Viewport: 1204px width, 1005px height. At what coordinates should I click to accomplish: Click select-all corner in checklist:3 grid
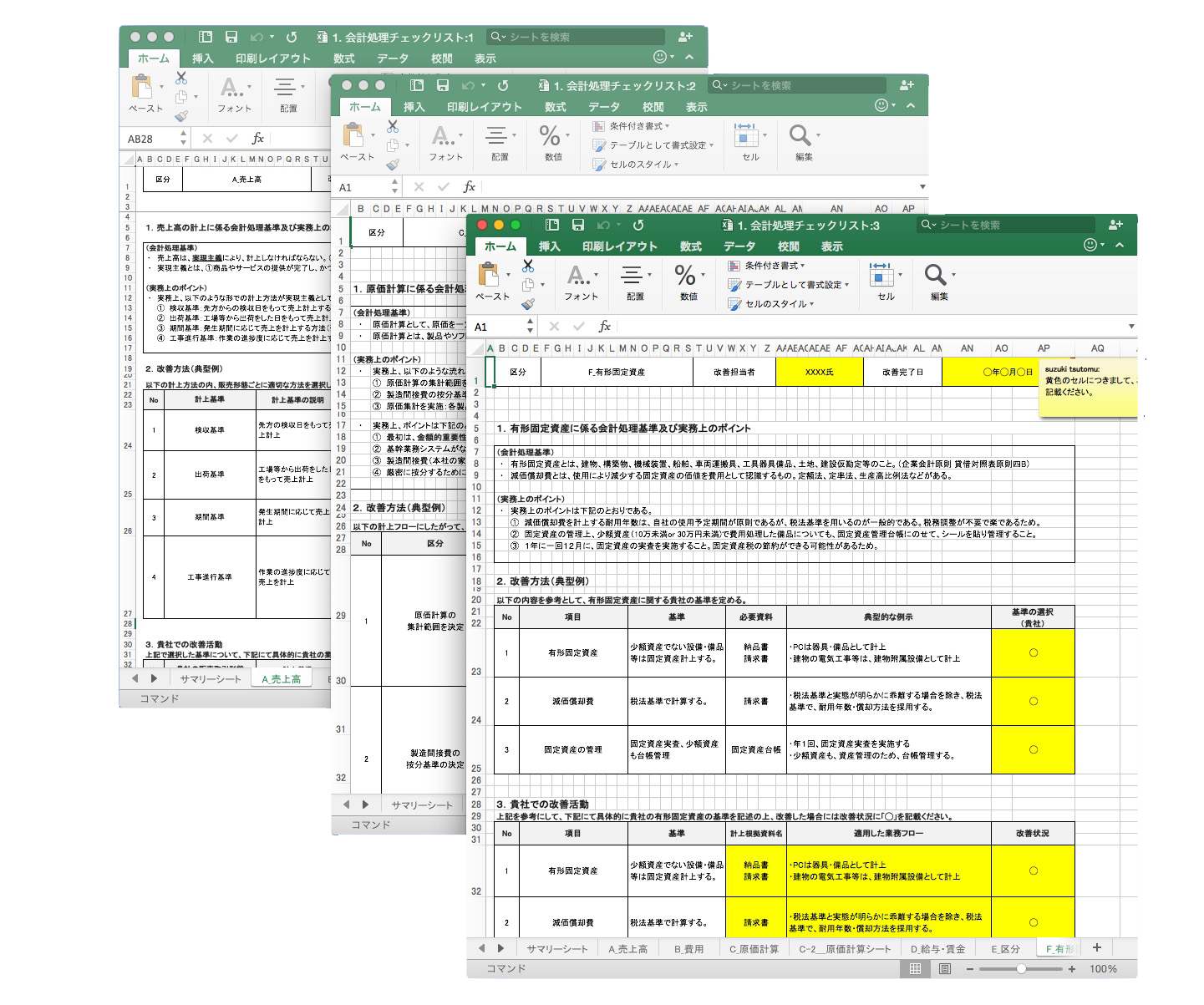(477, 348)
